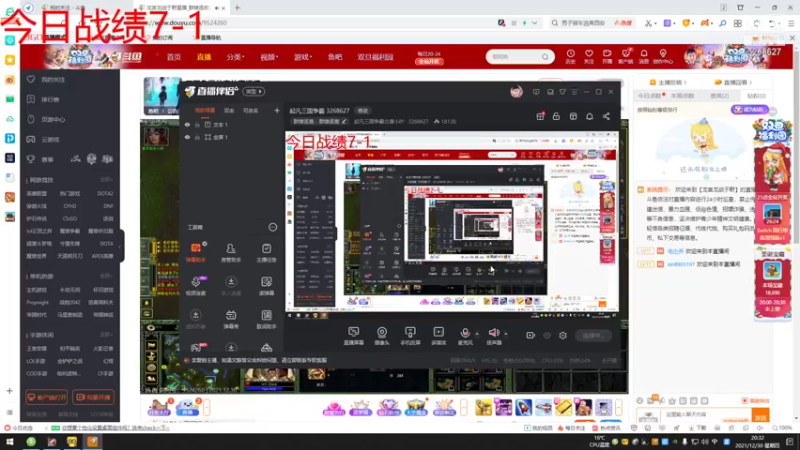Expand 全部 for the 网游竞技 category
800x450 pixels.
[106, 180]
